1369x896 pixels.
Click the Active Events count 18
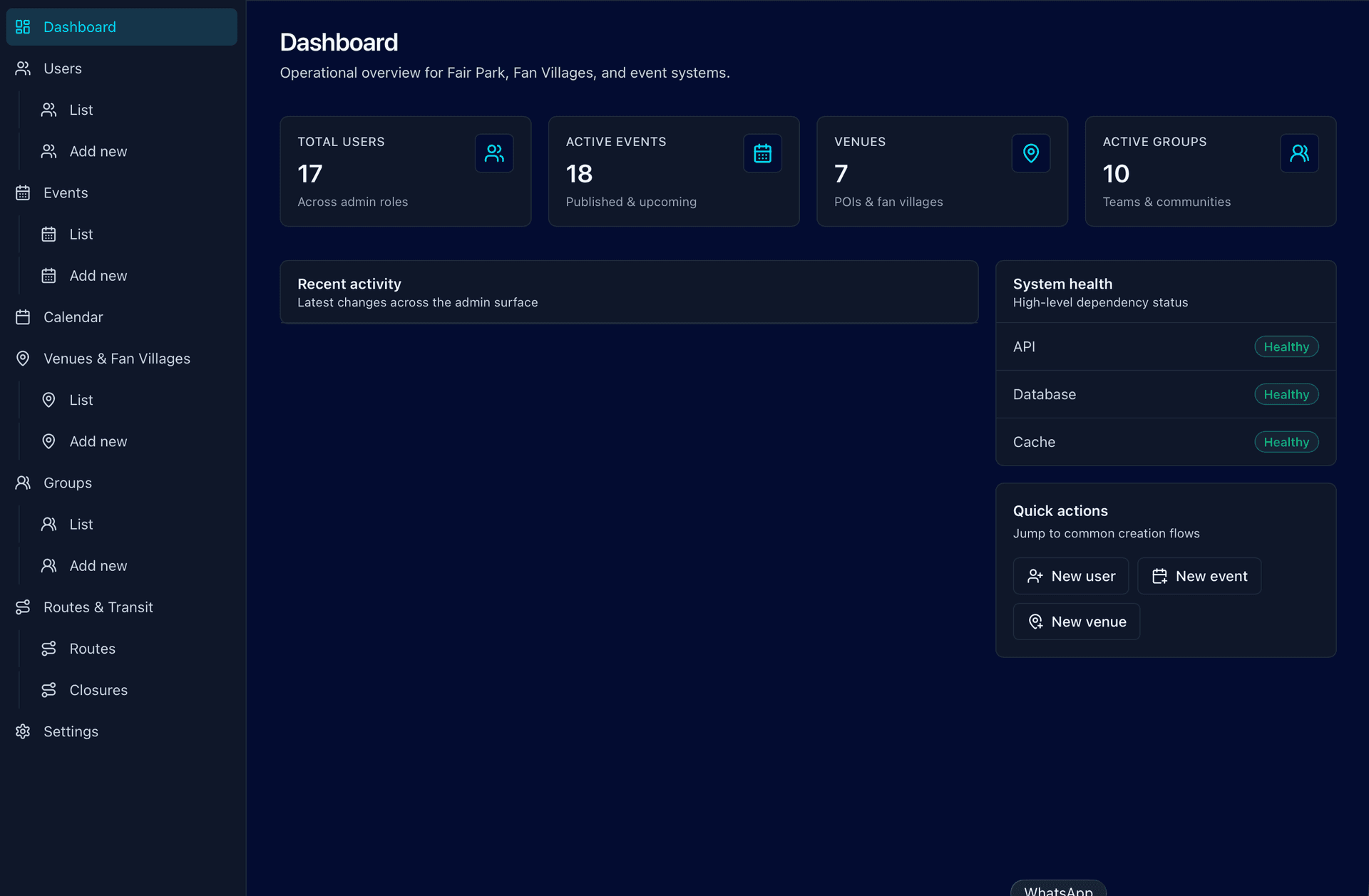[x=579, y=174]
